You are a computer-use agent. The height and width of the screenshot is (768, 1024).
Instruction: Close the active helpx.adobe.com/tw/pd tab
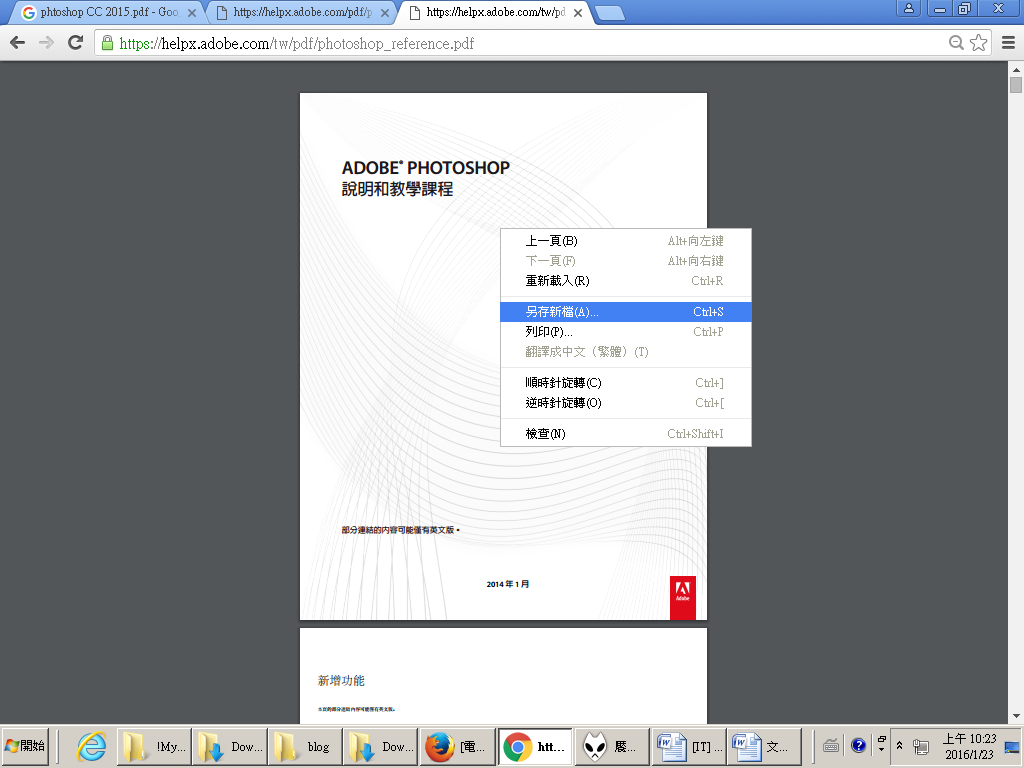[578, 13]
